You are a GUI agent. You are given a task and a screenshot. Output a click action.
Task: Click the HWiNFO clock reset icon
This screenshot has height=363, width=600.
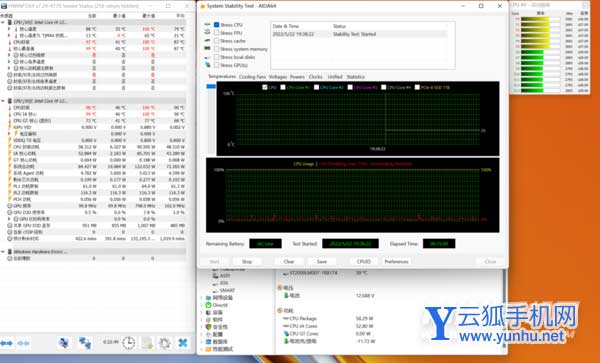point(129,343)
